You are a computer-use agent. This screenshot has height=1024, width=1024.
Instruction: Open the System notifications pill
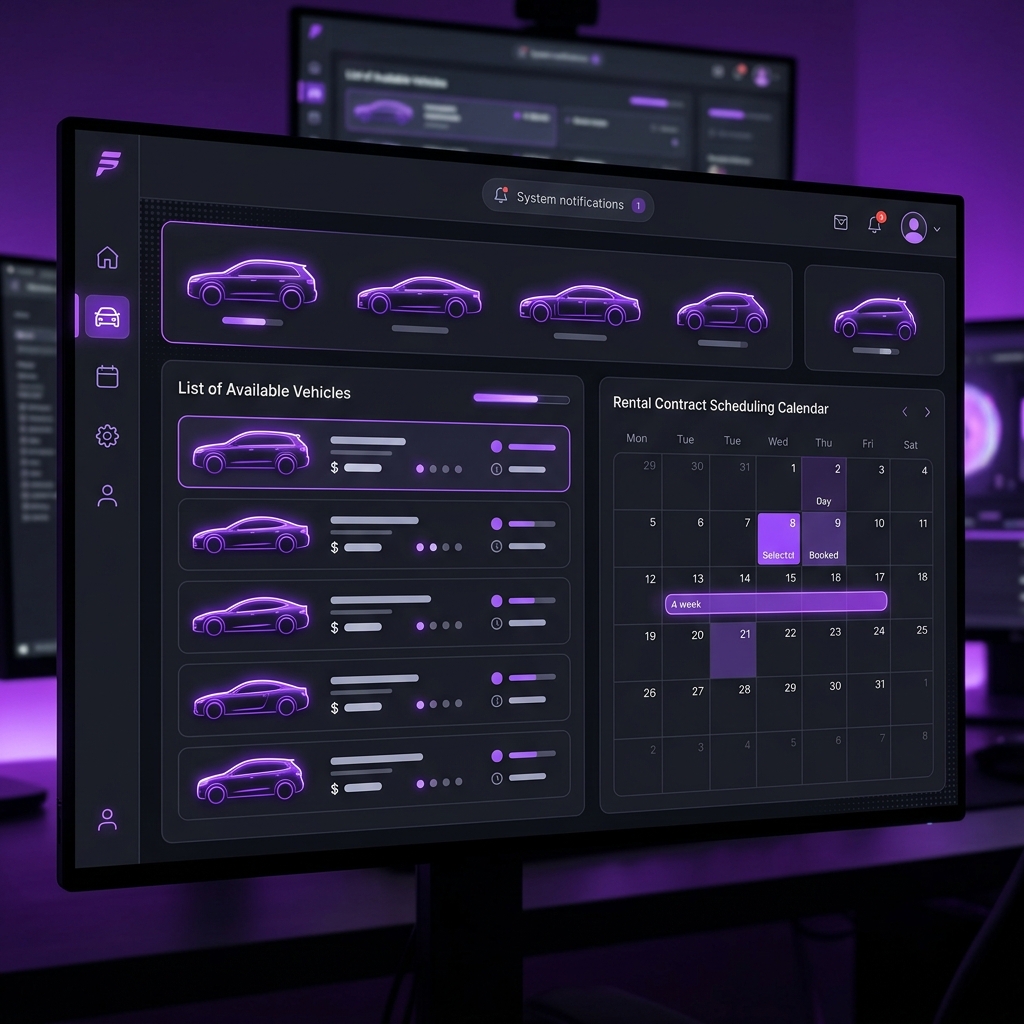[x=568, y=200]
